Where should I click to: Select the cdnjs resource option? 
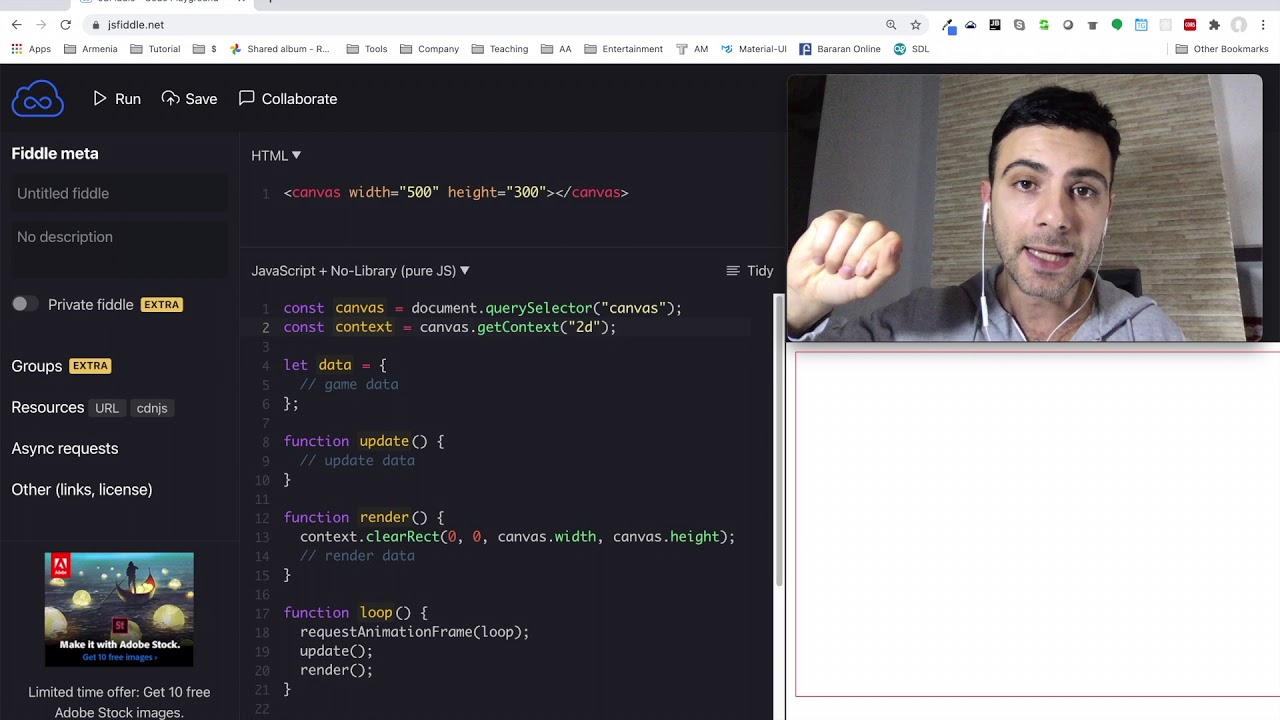152,408
